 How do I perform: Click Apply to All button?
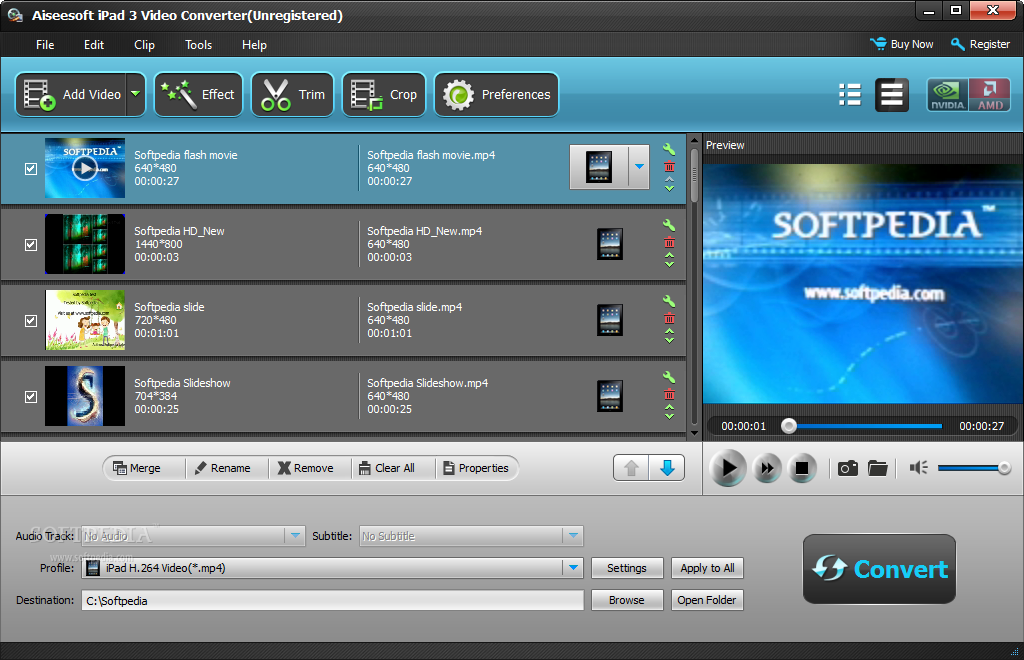pyautogui.click(x=707, y=568)
